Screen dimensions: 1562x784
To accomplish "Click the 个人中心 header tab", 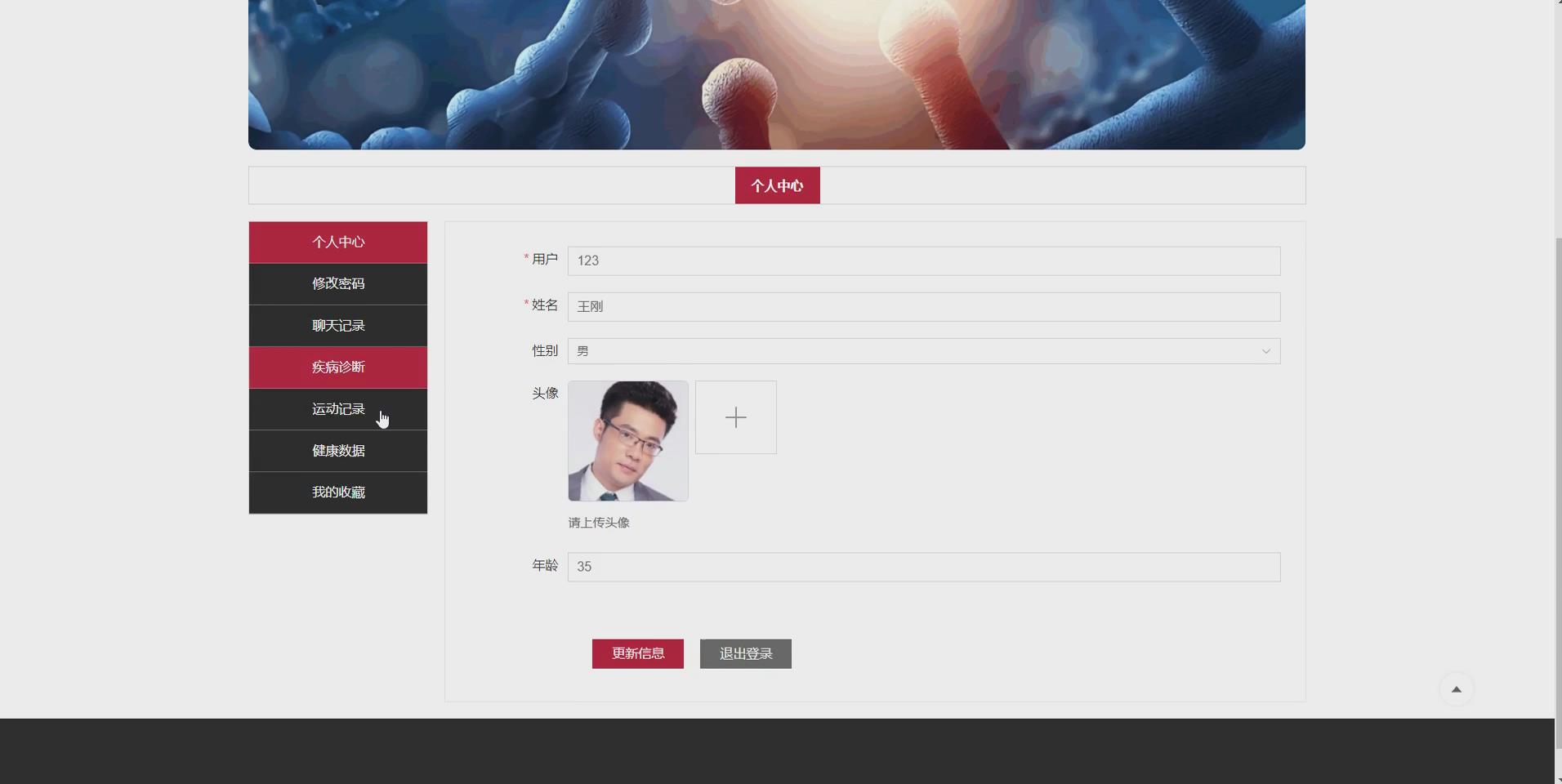I will point(778,185).
